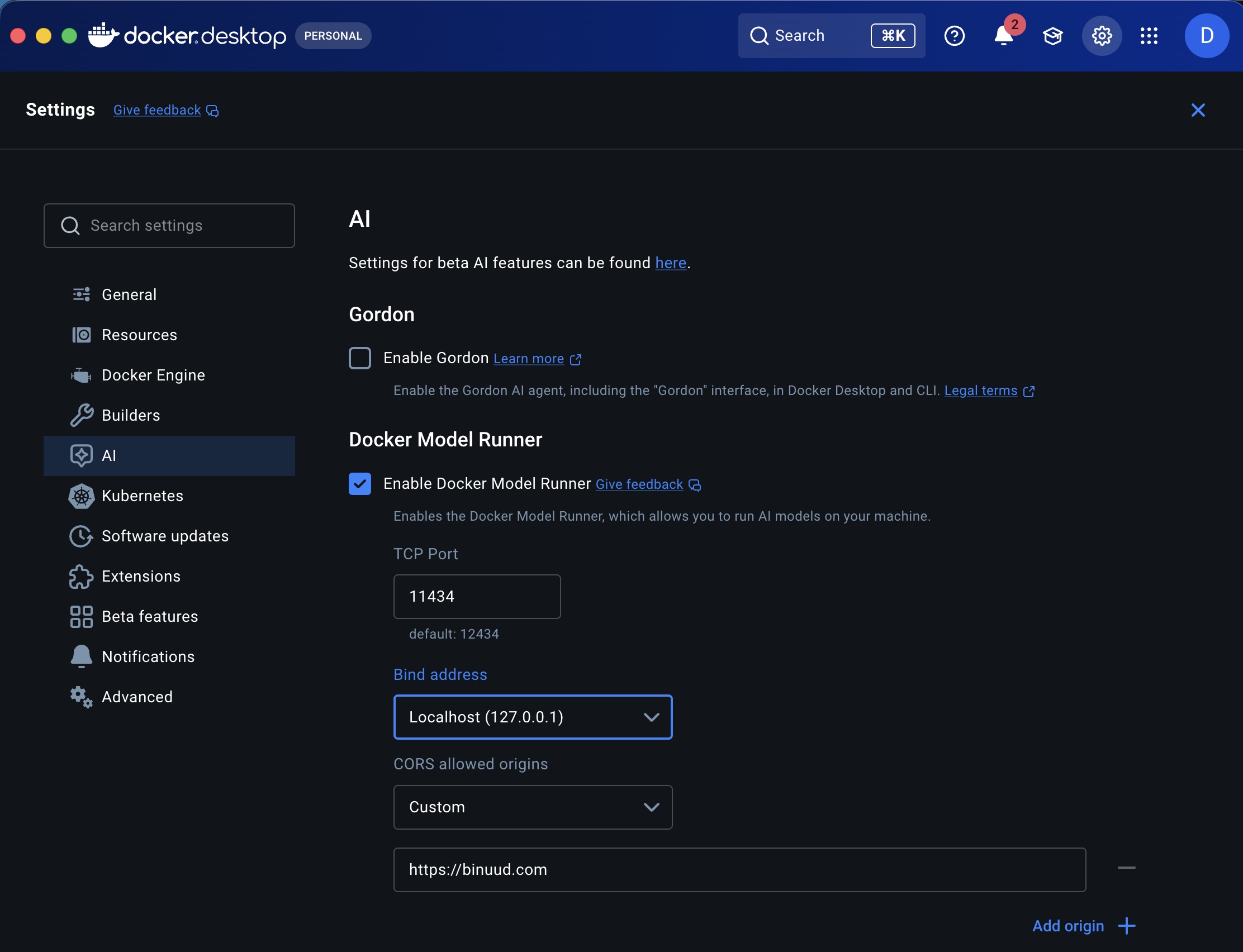This screenshot has width=1243, height=952.
Task: Open Docker Engine settings
Action: [169, 375]
